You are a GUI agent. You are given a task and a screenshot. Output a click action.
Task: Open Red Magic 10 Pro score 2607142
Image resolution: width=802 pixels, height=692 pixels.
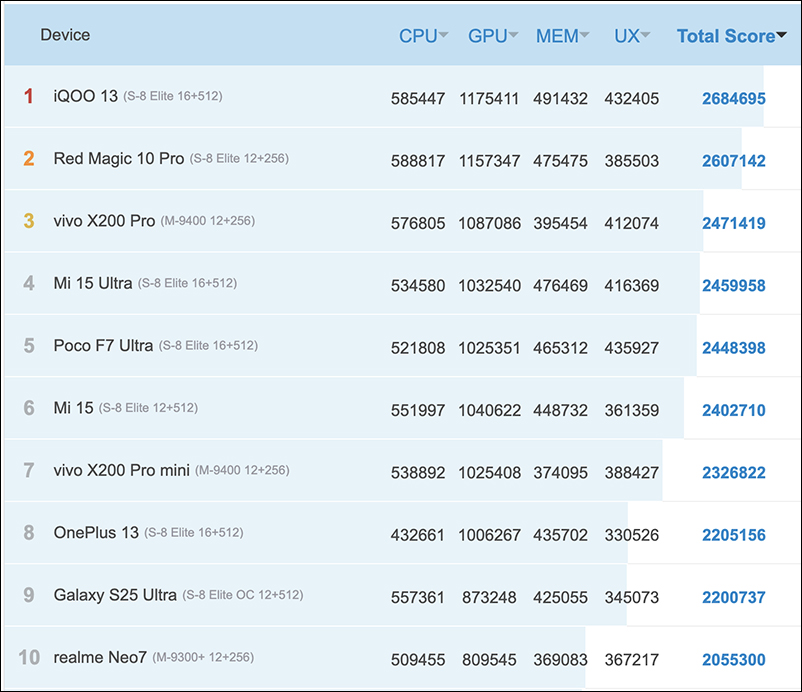click(x=733, y=161)
